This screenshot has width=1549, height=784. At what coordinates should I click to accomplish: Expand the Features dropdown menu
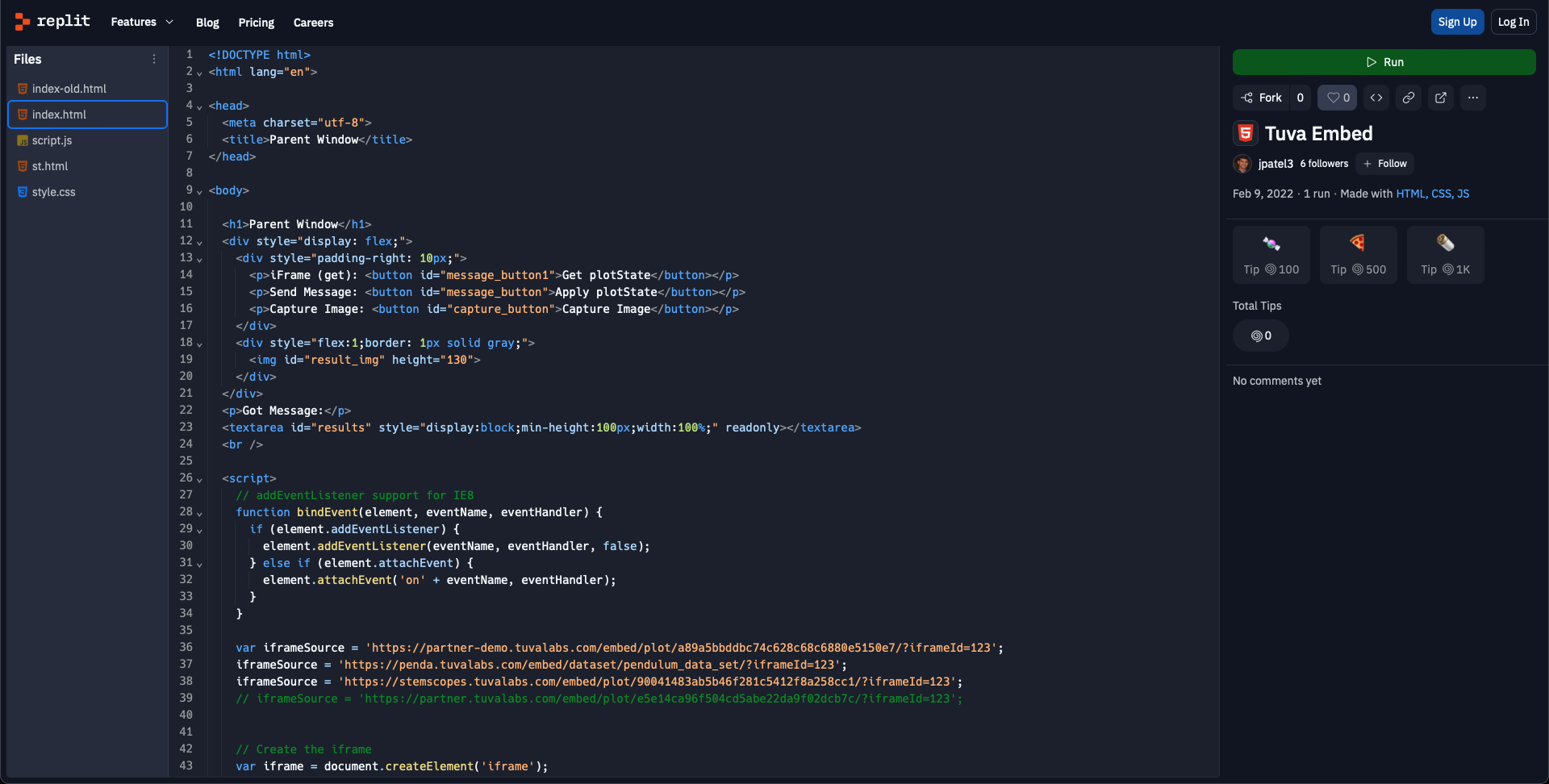142,22
